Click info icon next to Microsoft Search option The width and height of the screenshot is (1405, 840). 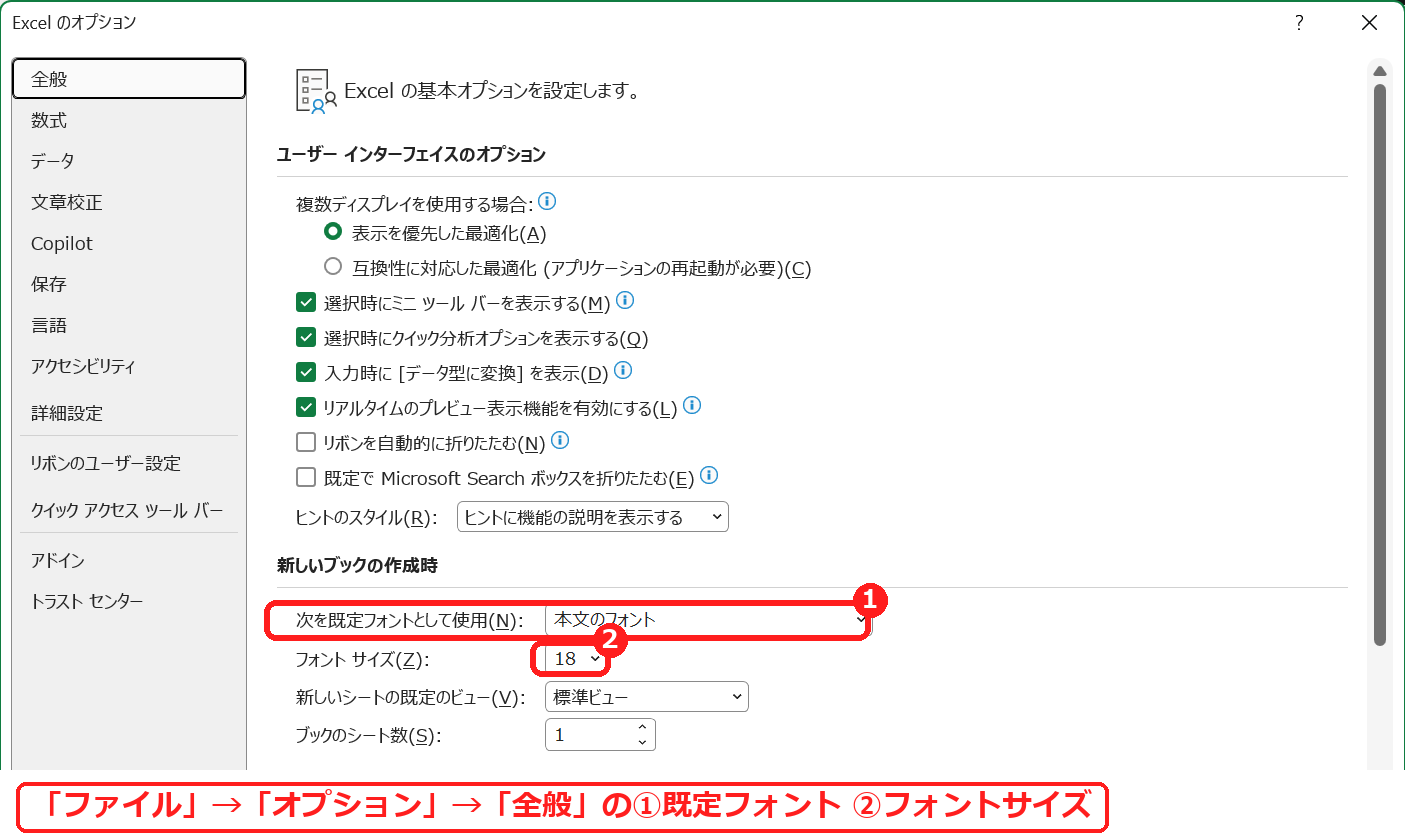[709, 475]
